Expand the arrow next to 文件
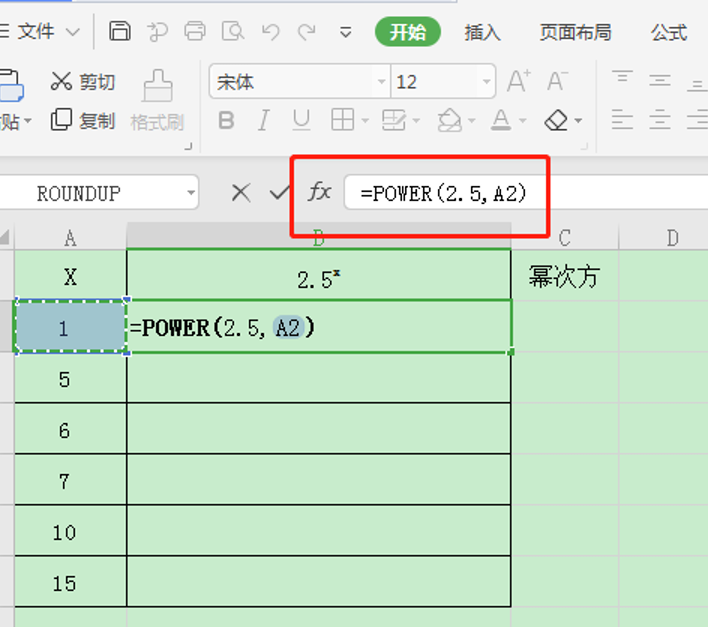Image resolution: width=708 pixels, height=627 pixels. click(72, 32)
